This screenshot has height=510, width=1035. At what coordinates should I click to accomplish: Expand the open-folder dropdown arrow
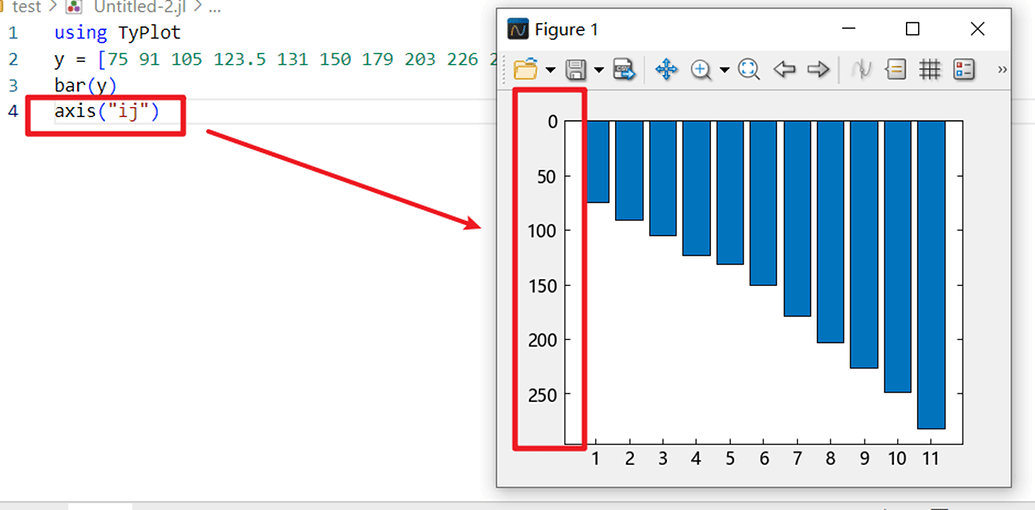[x=550, y=70]
